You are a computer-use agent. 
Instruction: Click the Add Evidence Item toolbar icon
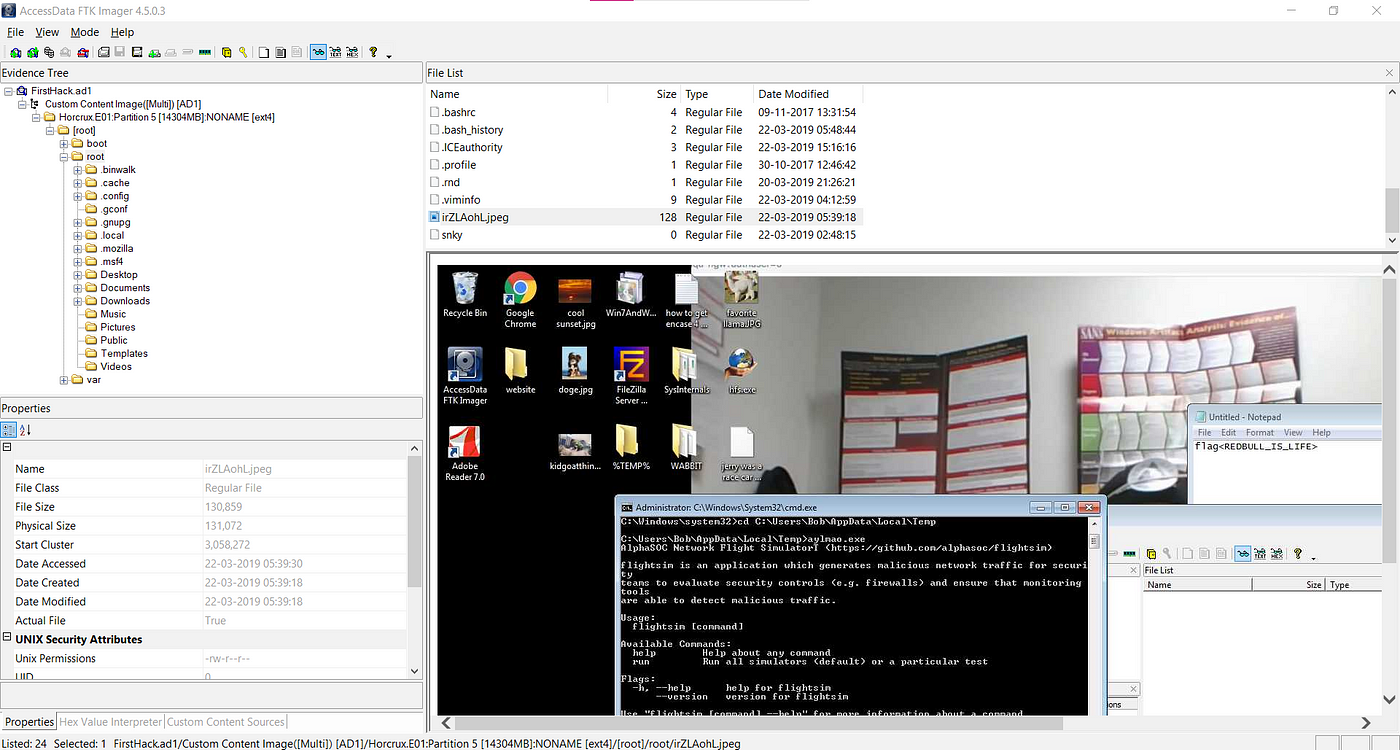[16, 52]
